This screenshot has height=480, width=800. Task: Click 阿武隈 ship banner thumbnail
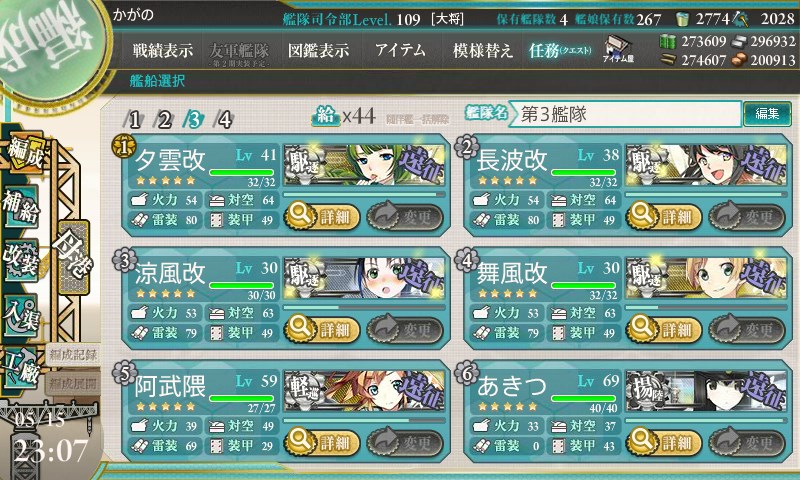pyautogui.click(x=364, y=391)
